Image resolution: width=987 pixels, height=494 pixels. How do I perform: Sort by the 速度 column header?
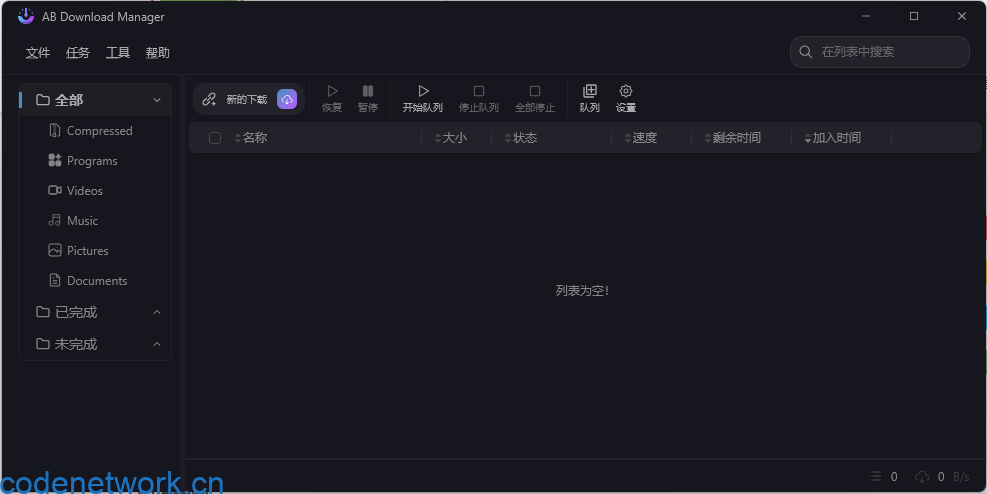641,138
